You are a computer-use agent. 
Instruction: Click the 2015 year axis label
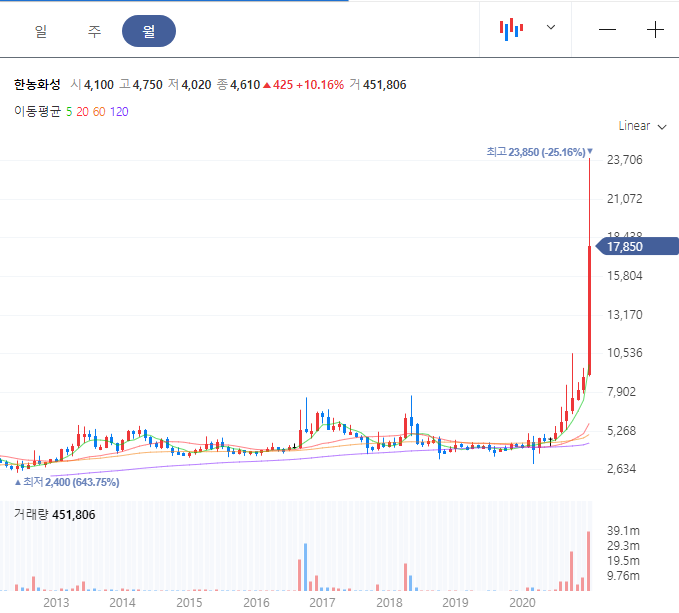189,603
